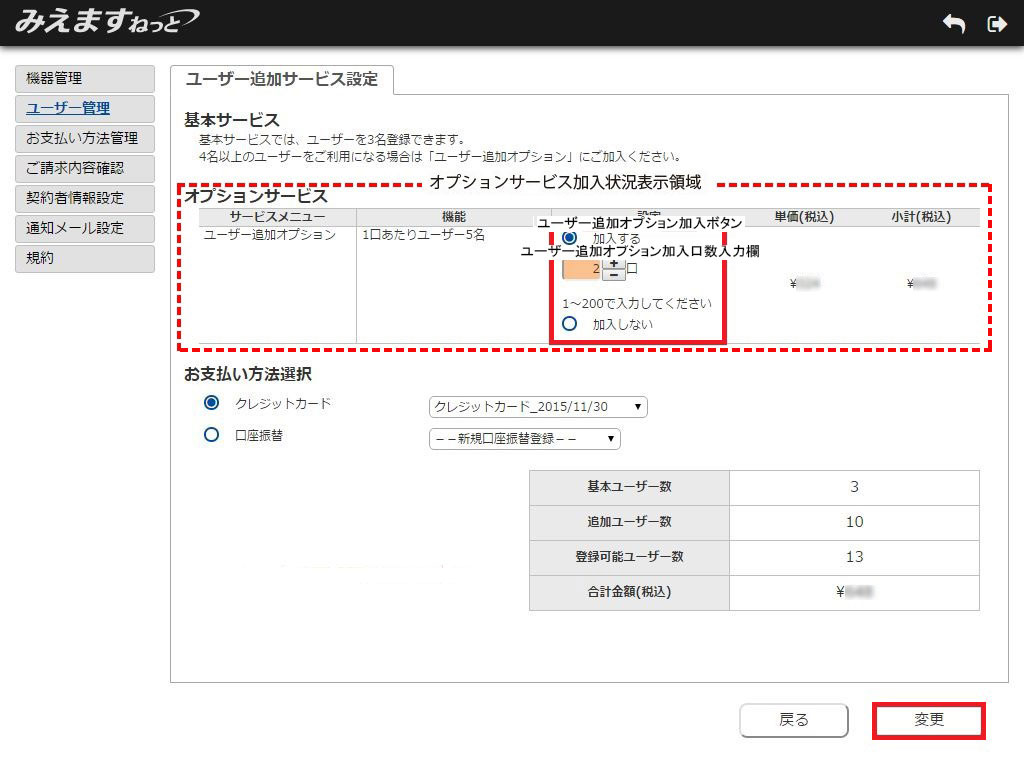Increase unit count with plus button
This screenshot has height=768, width=1024.
613,264
